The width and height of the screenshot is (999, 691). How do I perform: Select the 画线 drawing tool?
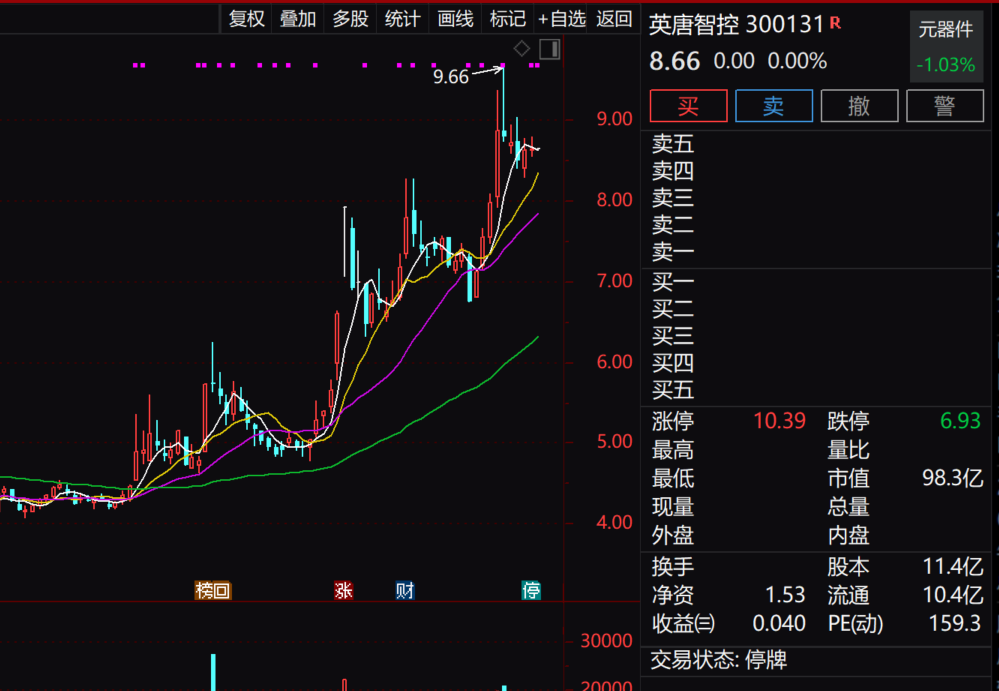[455, 19]
